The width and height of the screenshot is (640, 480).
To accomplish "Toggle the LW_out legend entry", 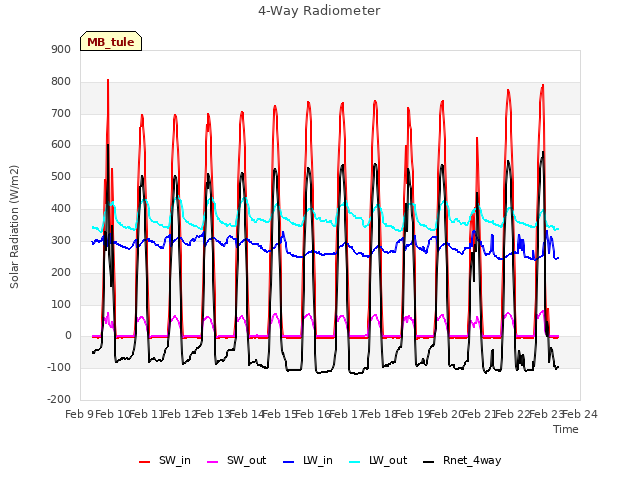I will coord(378,460).
